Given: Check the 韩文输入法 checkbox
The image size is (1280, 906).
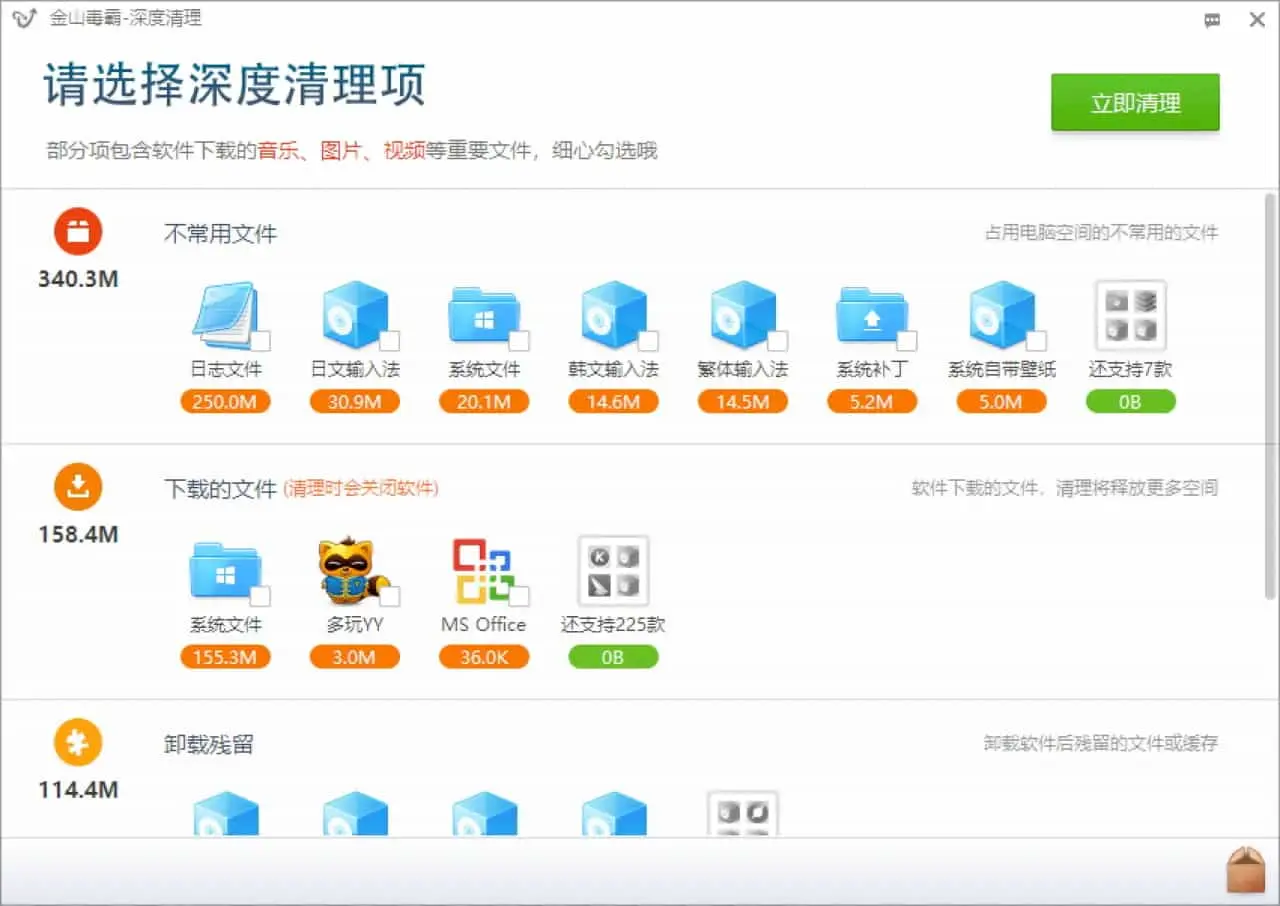Looking at the screenshot, I should [x=648, y=341].
